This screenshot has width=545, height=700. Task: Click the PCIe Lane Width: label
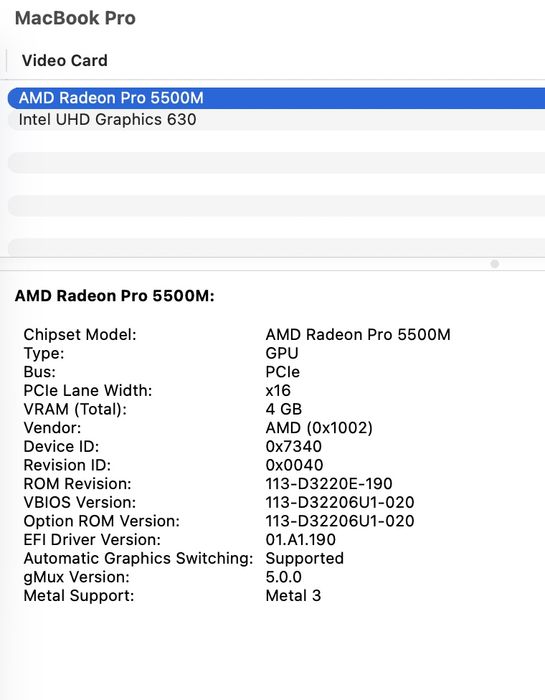click(88, 391)
